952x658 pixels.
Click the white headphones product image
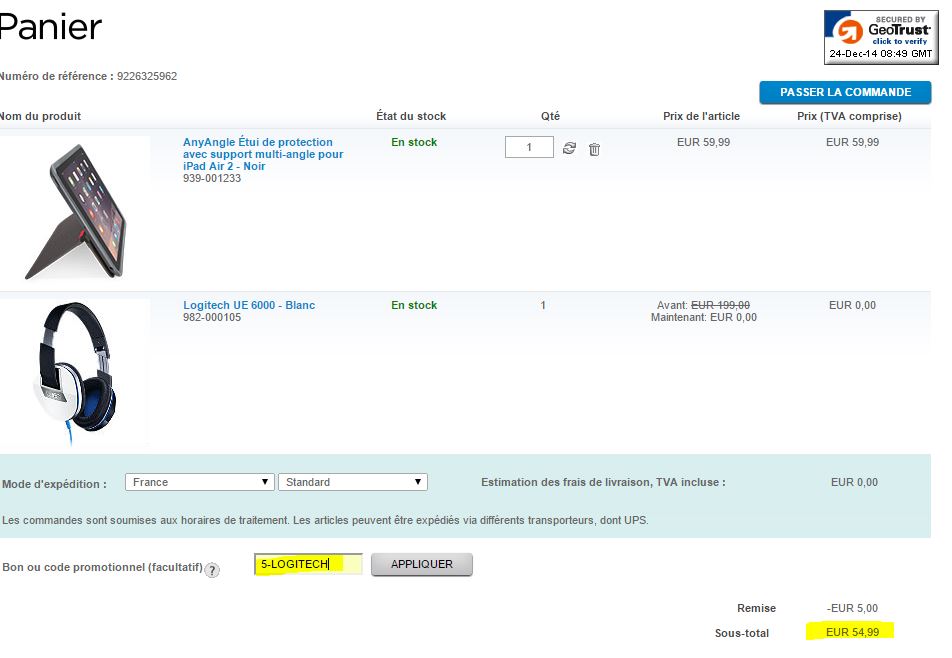pos(75,371)
